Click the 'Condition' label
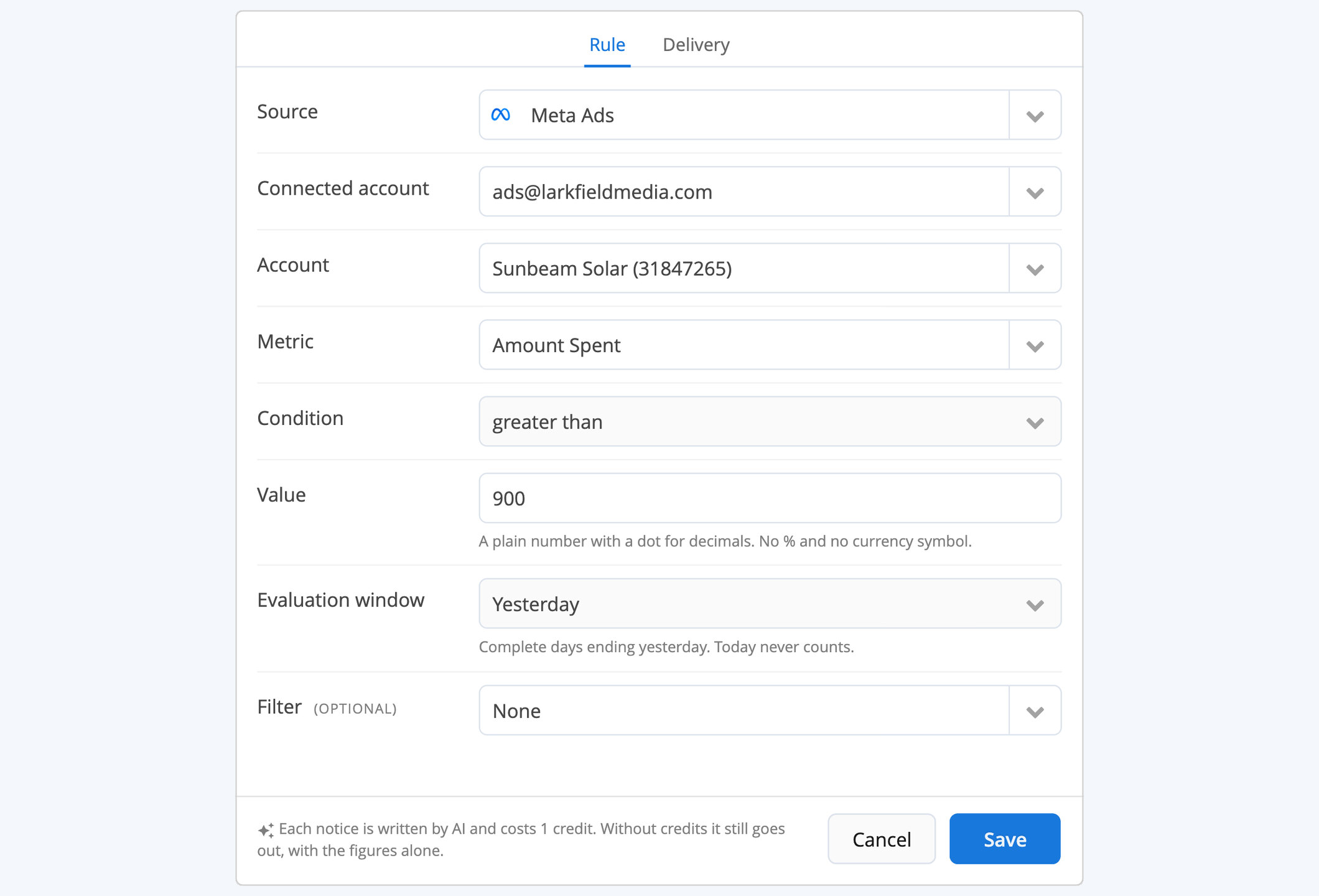 300,418
